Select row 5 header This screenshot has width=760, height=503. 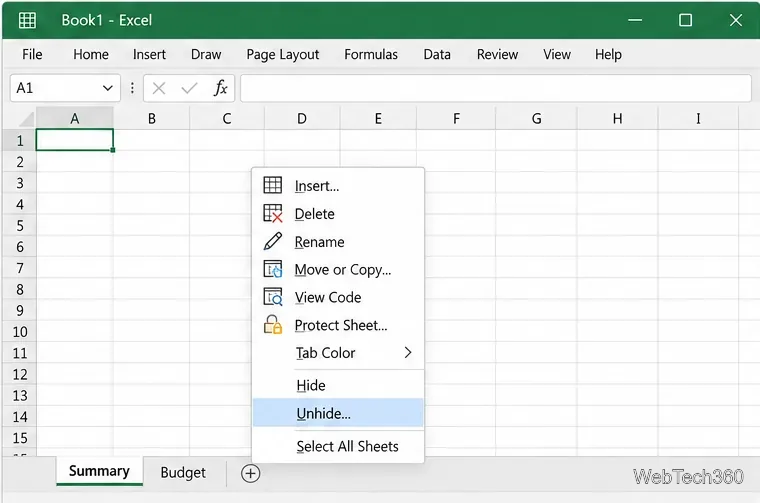click(19, 225)
